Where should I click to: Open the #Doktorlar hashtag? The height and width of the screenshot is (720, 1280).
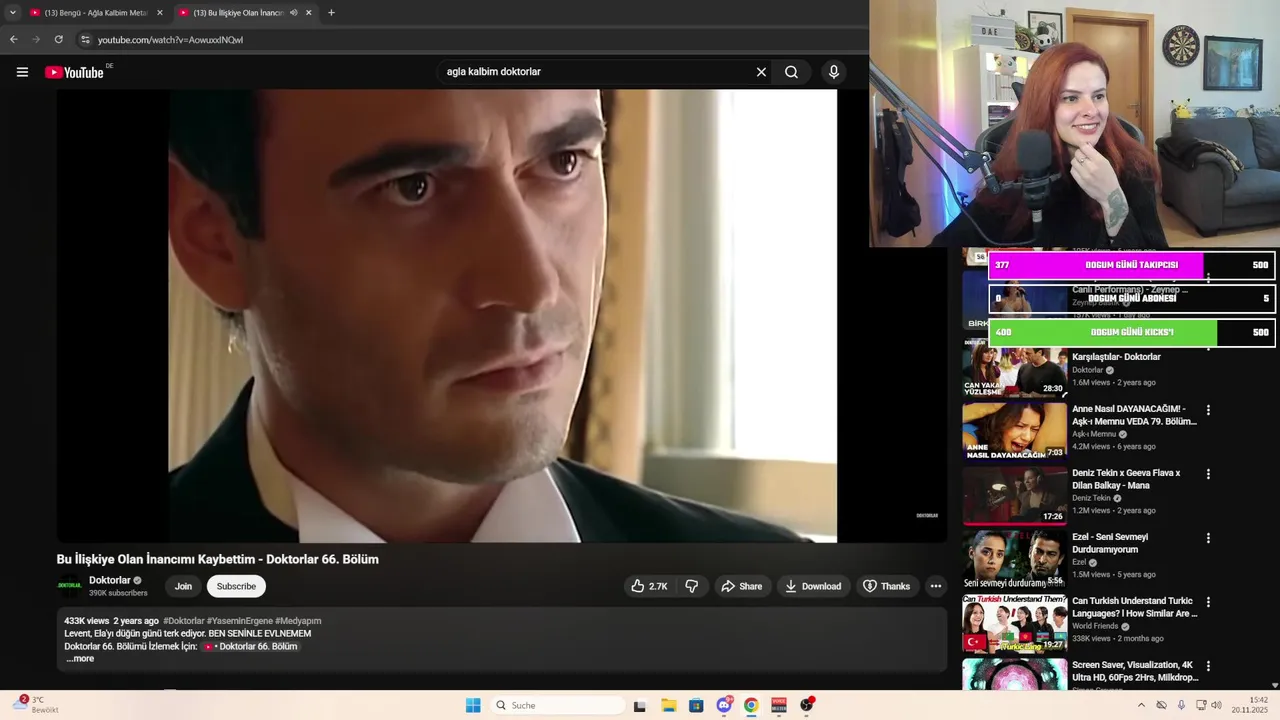184,621
